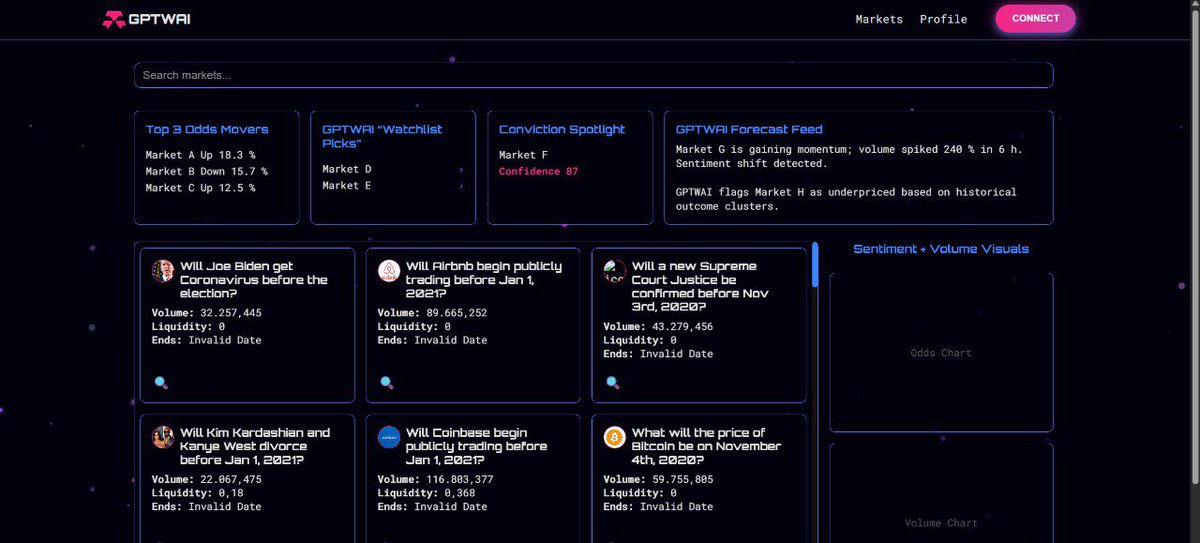Click 'Volume: 116.803,377' value
The image size is (1200, 543).
(436, 479)
